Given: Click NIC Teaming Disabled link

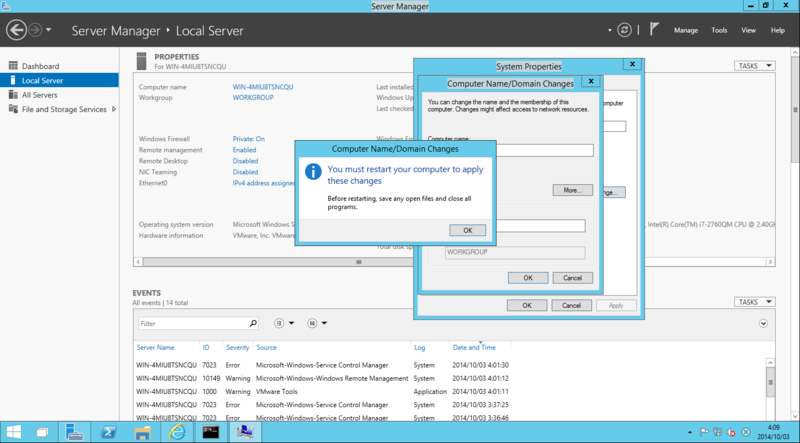Looking at the screenshot, I should pyautogui.click(x=245, y=172).
